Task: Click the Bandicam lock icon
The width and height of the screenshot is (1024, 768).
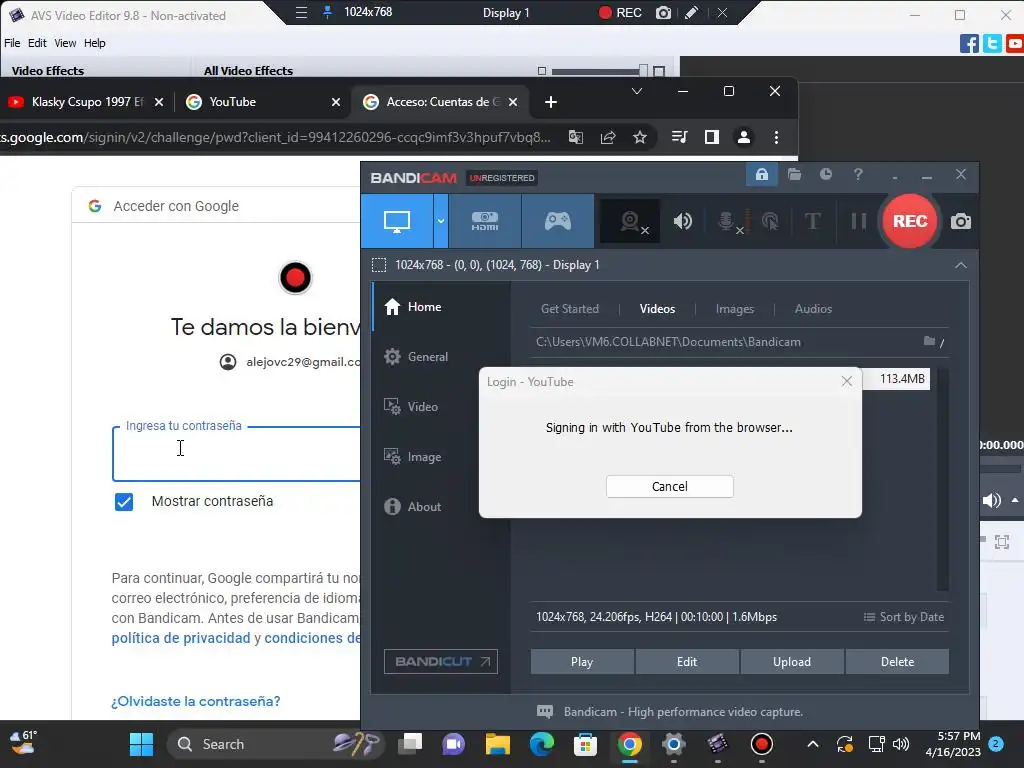Action: tap(761, 174)
